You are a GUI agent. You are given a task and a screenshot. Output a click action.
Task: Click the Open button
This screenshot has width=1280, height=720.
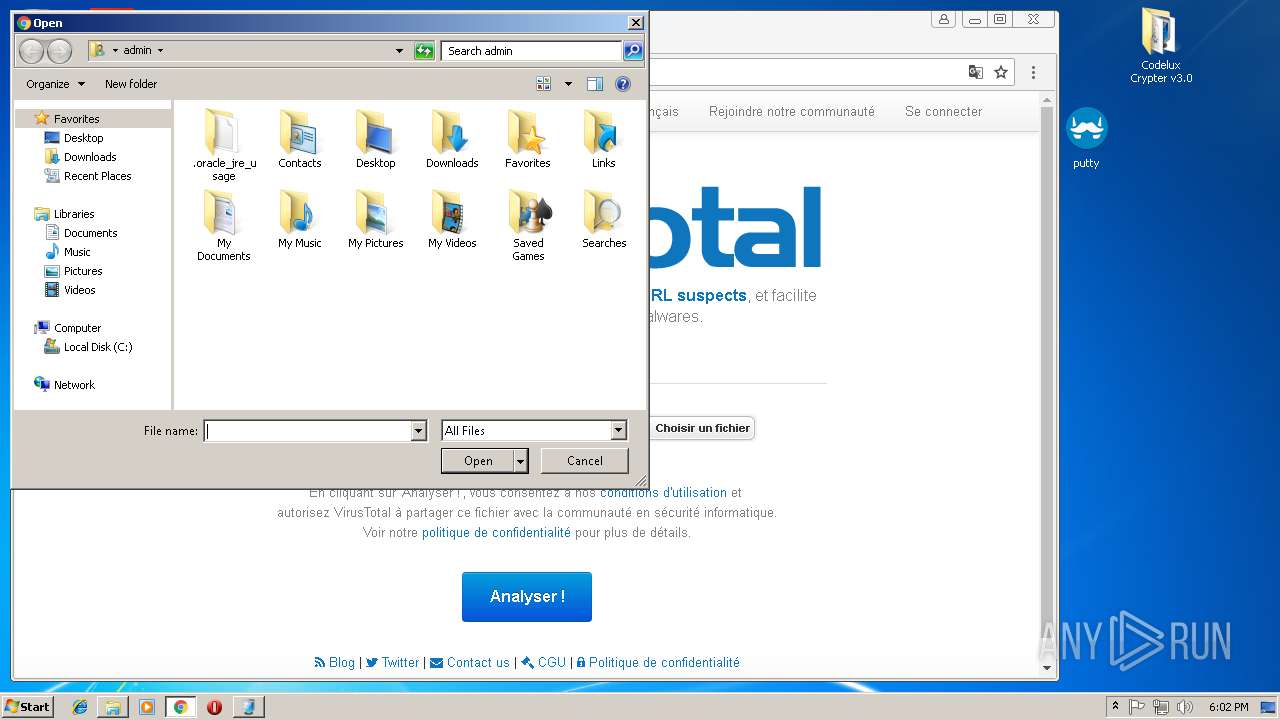point(478,461)
